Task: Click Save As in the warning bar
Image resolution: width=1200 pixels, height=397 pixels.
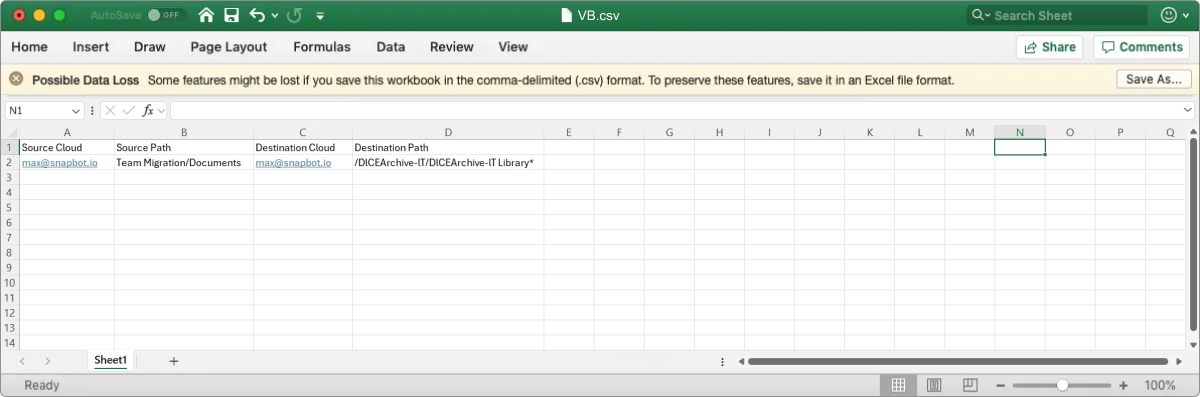Action: click(1154, 80)
